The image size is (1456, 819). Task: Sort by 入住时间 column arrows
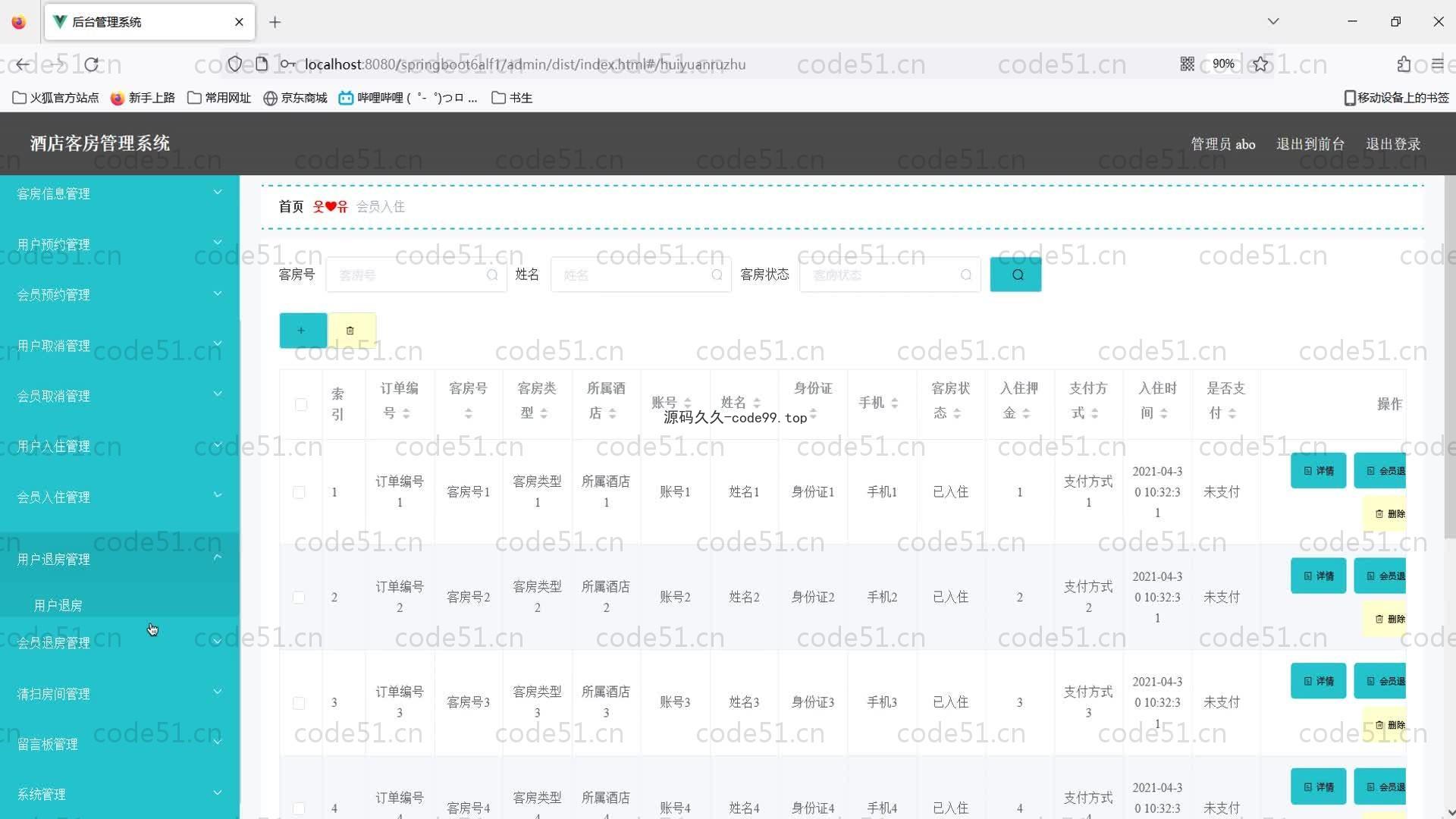pyautogui.click(x=1163, y=413)
